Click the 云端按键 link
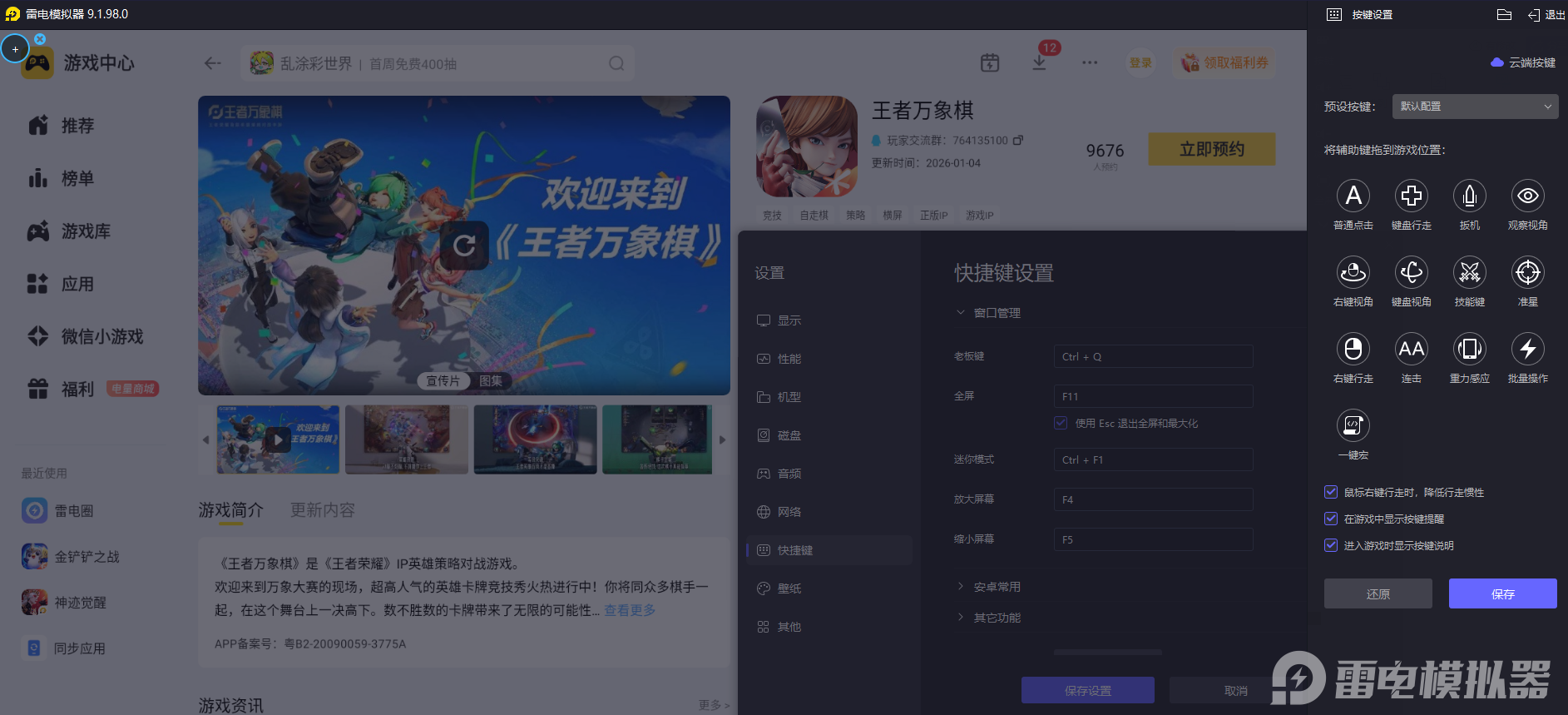 point(1523,62)
